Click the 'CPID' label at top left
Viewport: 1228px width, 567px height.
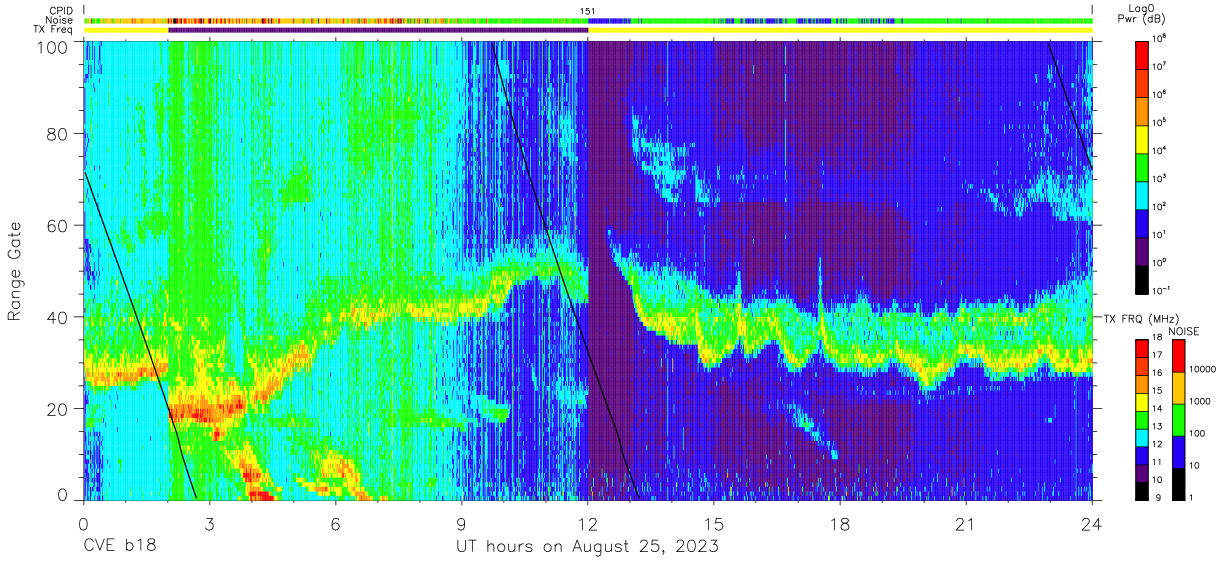pyautogui.click(x=62, y=10)
